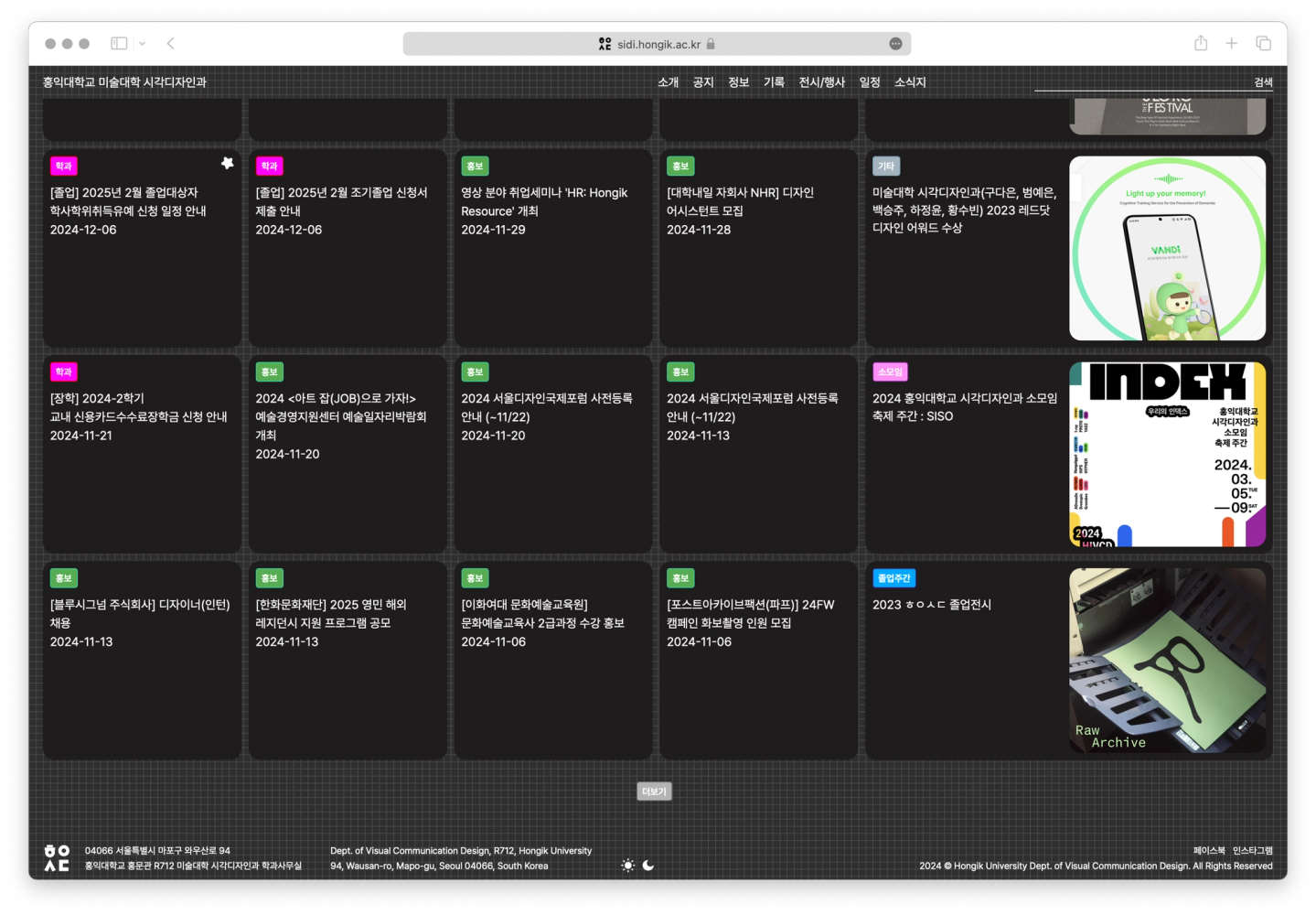Open the 기록 menu
The height and width of the screenshot is (915, 1316).
click(x=775, y=82)
